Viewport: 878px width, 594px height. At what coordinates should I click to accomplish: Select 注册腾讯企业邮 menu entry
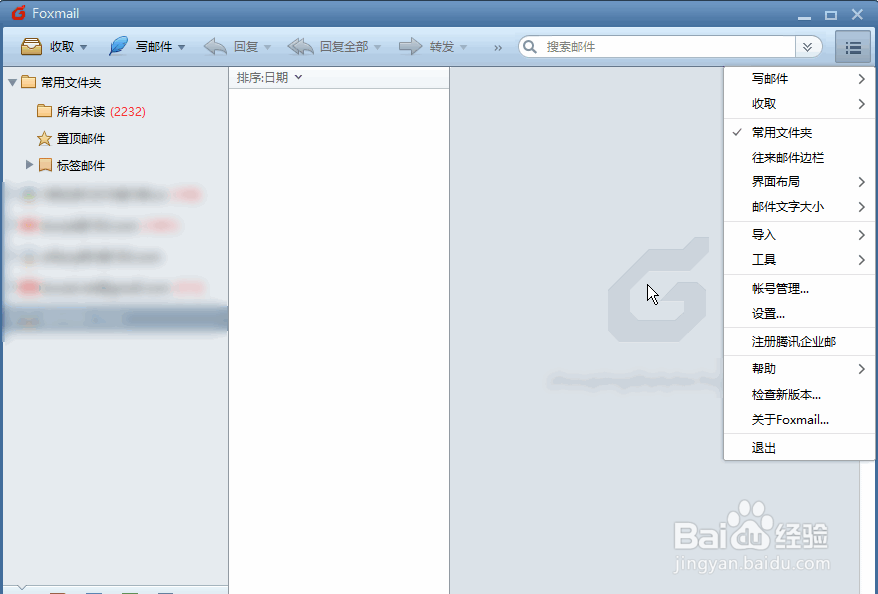pyautogui.click(x=799, y=342)
